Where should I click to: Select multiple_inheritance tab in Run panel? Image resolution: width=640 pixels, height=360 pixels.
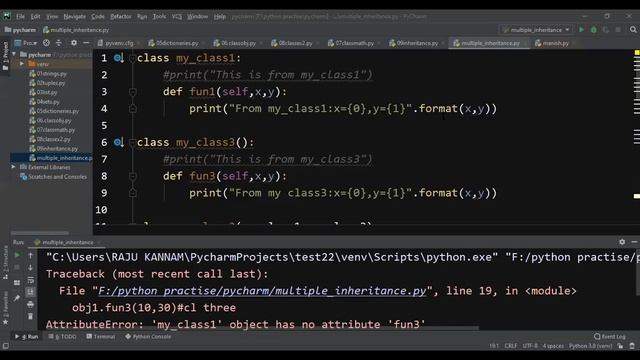(67, 242)
